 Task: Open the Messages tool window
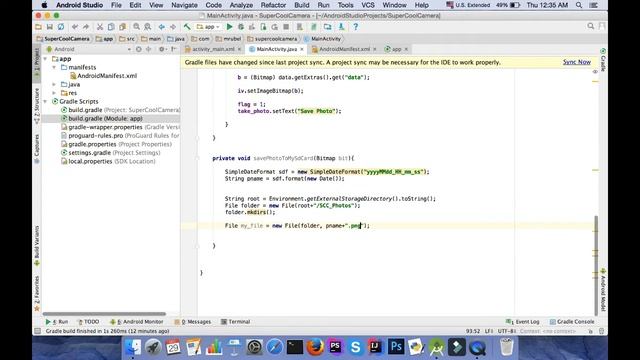(x=193, y=322)
